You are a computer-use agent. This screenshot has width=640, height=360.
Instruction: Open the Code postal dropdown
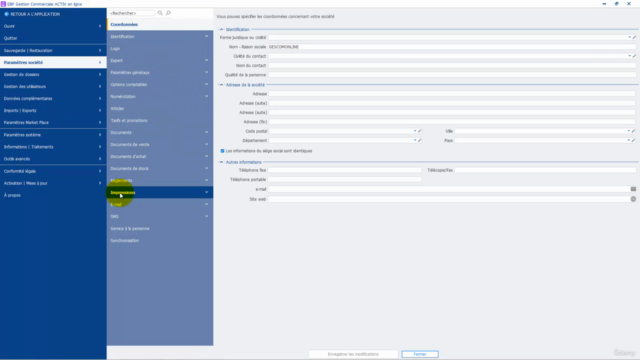coord(415,131)
